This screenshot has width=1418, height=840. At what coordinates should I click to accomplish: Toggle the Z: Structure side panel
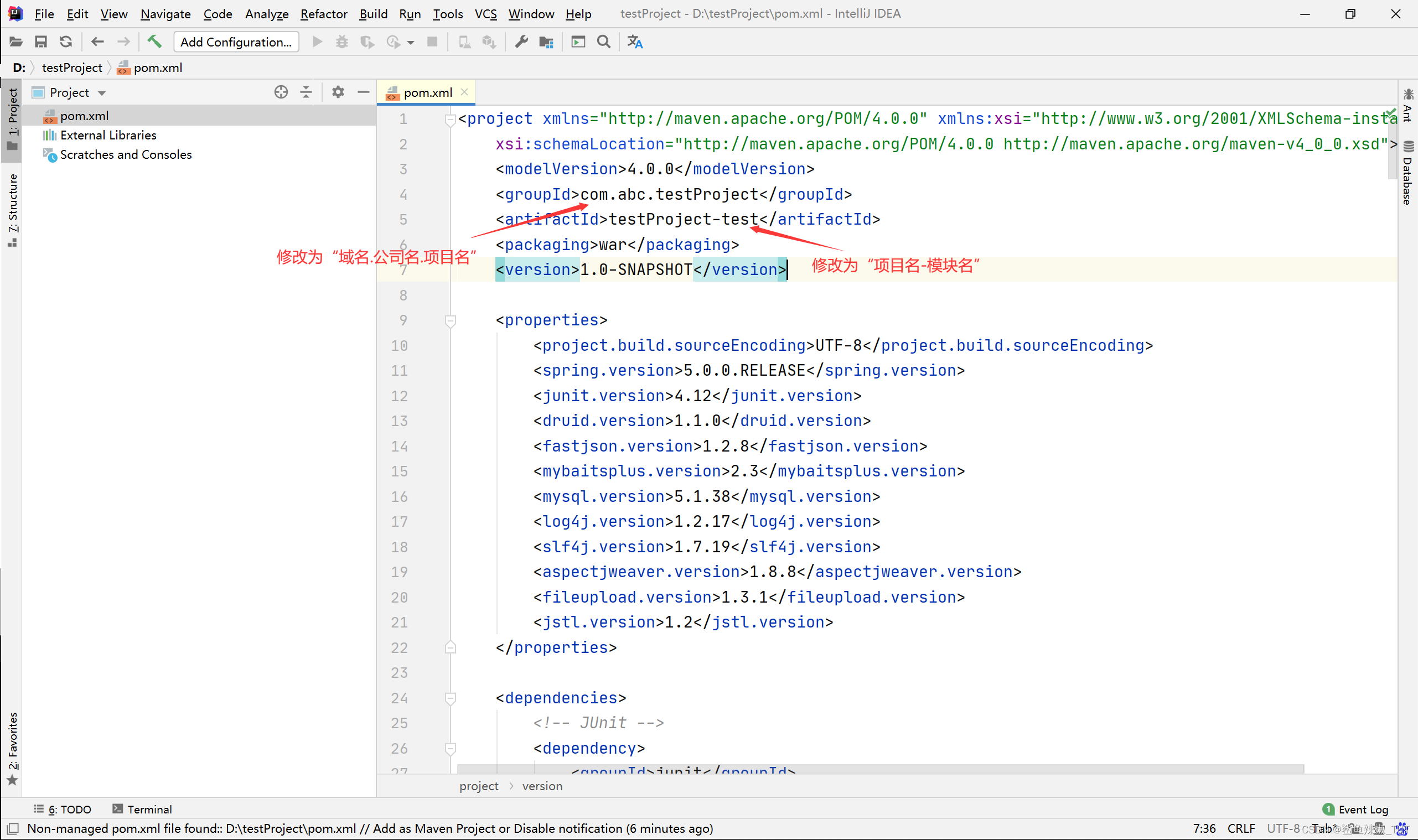point(13,211)
